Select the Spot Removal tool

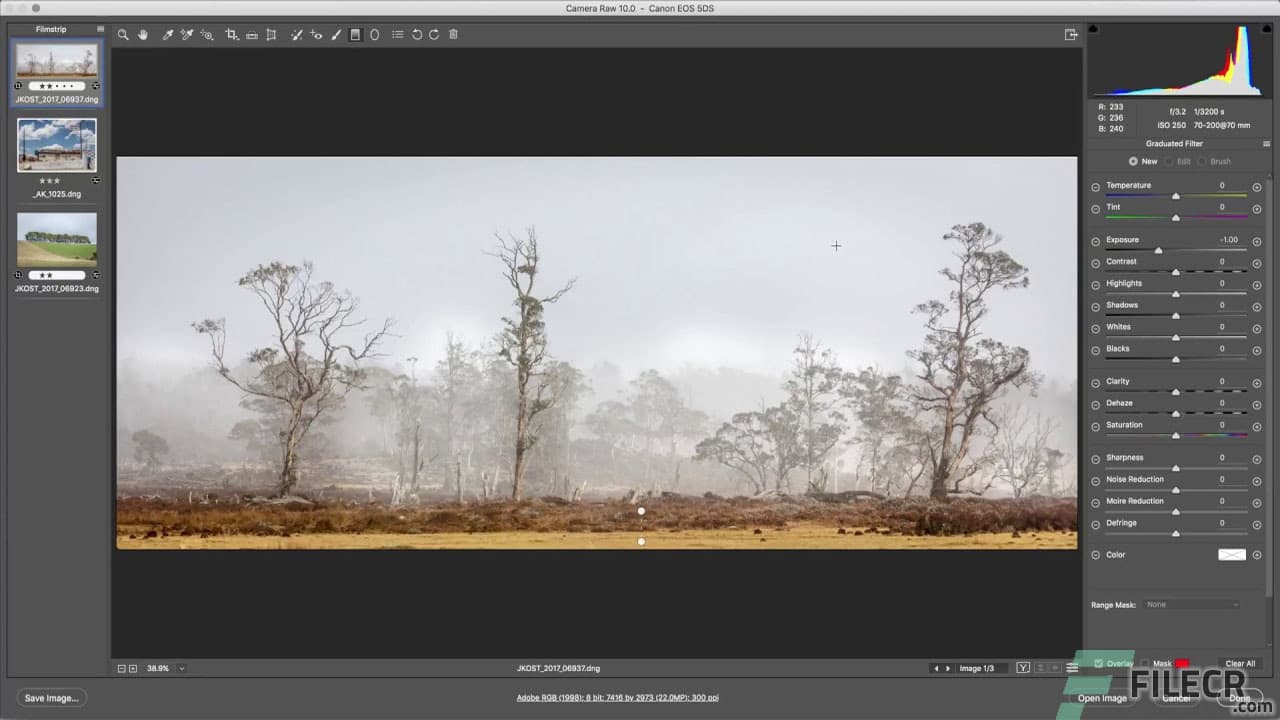296,34
